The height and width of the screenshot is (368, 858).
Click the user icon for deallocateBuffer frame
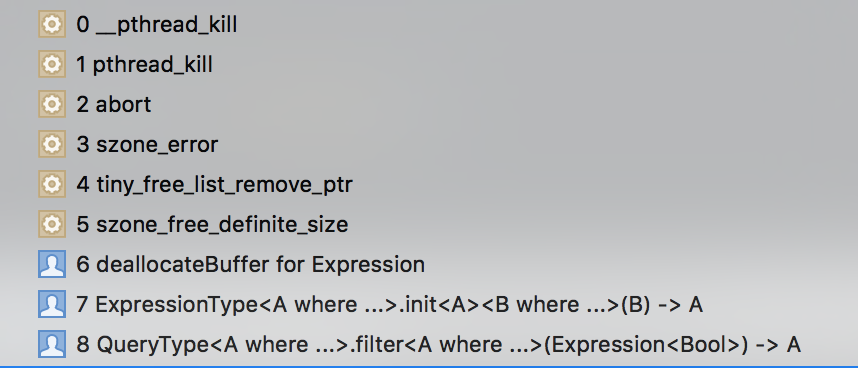52,264
